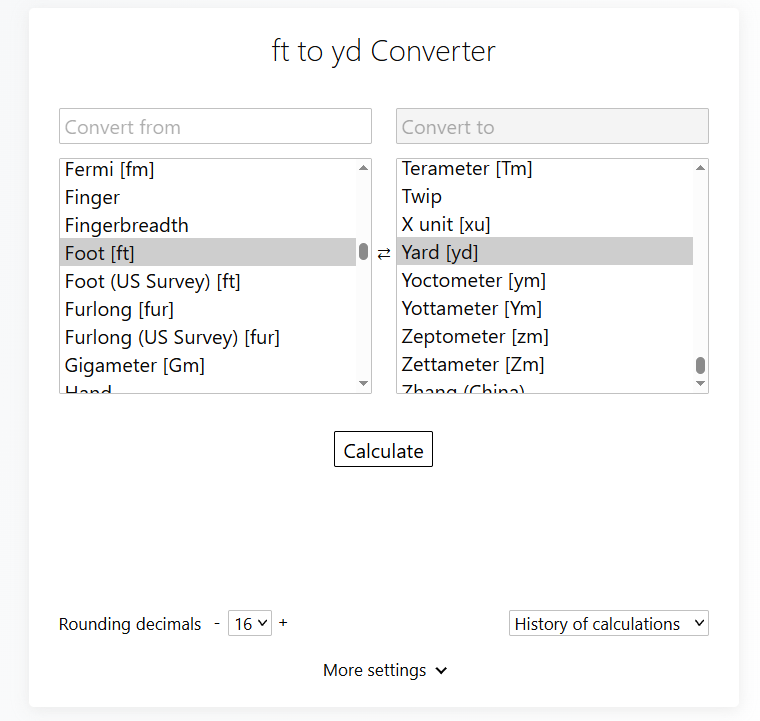Click the swap units arrows icon

[384, 254]
